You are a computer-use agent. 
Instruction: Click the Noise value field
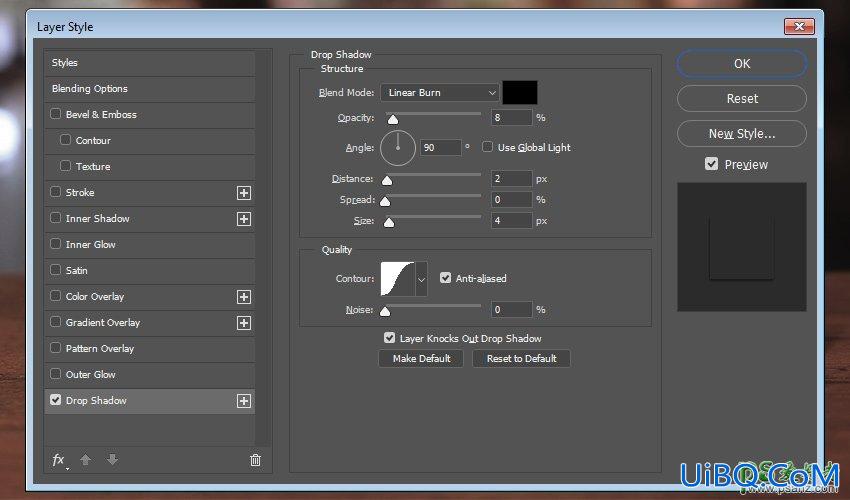pyautogui.click(x=511, y=310)
